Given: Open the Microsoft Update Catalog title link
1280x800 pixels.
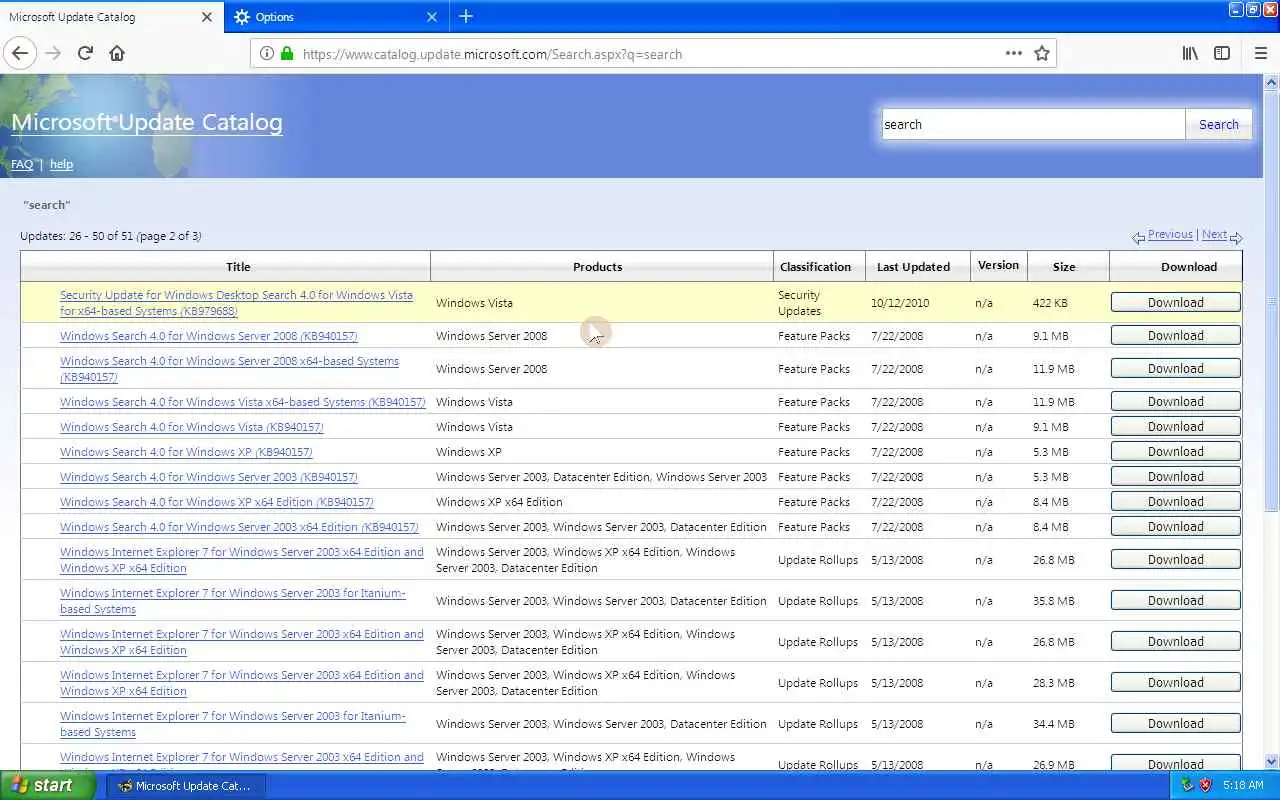Looking at the screenshot, I should coord(147,122).
